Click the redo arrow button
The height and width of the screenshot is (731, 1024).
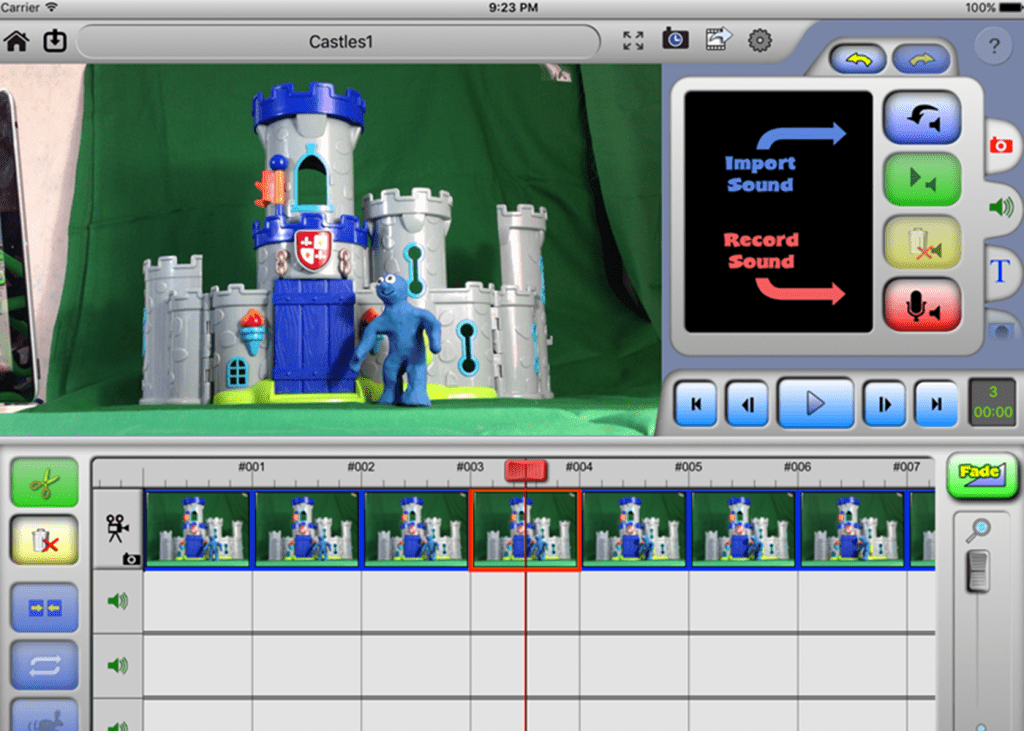point(921,60)
